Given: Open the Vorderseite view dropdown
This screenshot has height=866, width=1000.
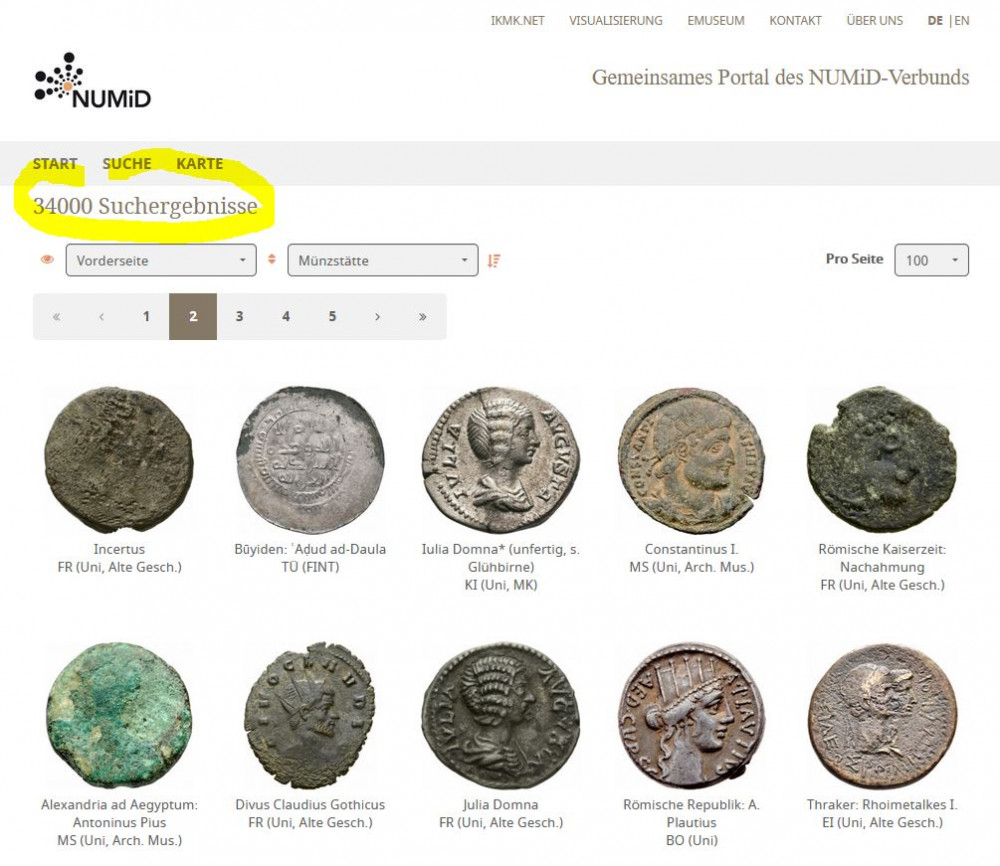Looking at the screenshot, I should coord(160,260).
